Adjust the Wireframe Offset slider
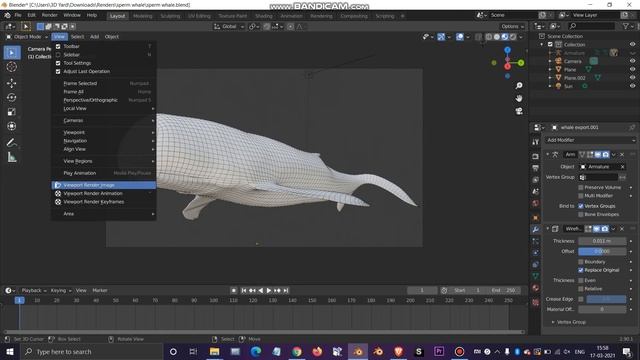640x360 pixels. pyautogui.click(x=602, y=251)
